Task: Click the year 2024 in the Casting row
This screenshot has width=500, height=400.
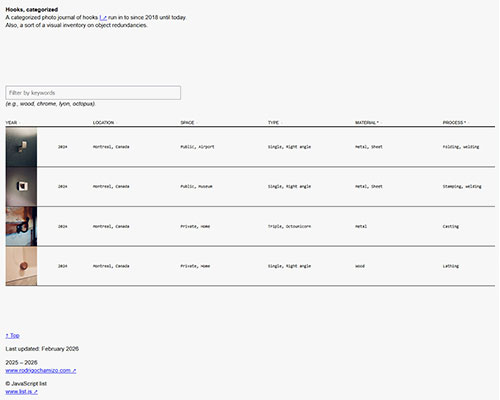Action: coord(63,226)
